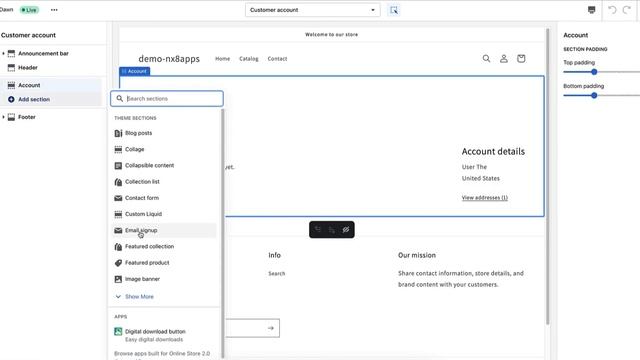Move section down in the floating toolbar

332,230
